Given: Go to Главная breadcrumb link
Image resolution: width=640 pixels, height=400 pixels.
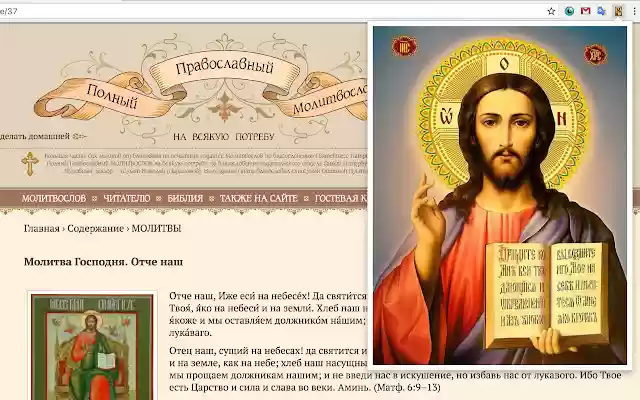Looking at the screenshot, I should [x=42, y=229].
